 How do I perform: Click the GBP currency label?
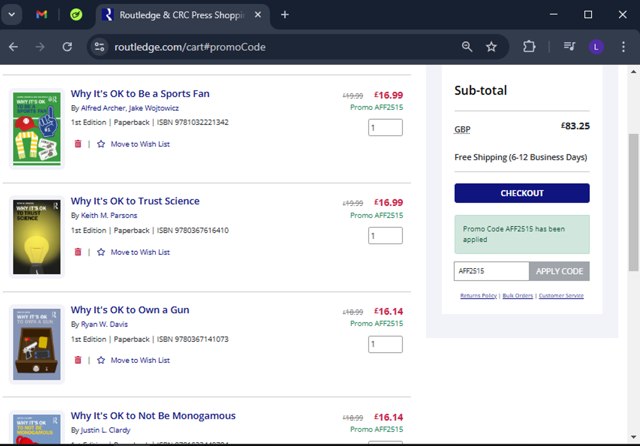click(x=462, y=129)
